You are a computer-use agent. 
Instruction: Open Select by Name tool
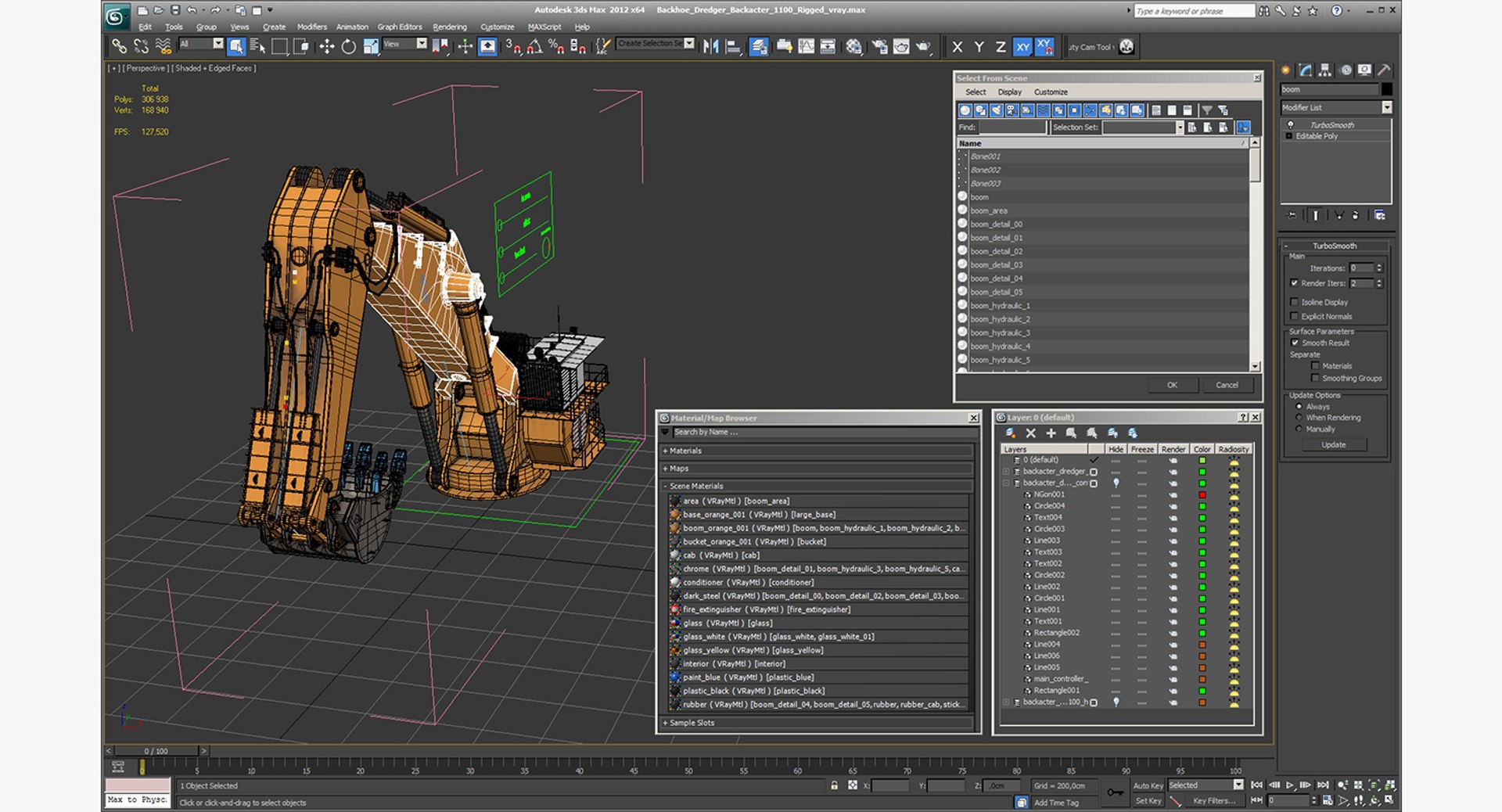[x=257, y=47]
